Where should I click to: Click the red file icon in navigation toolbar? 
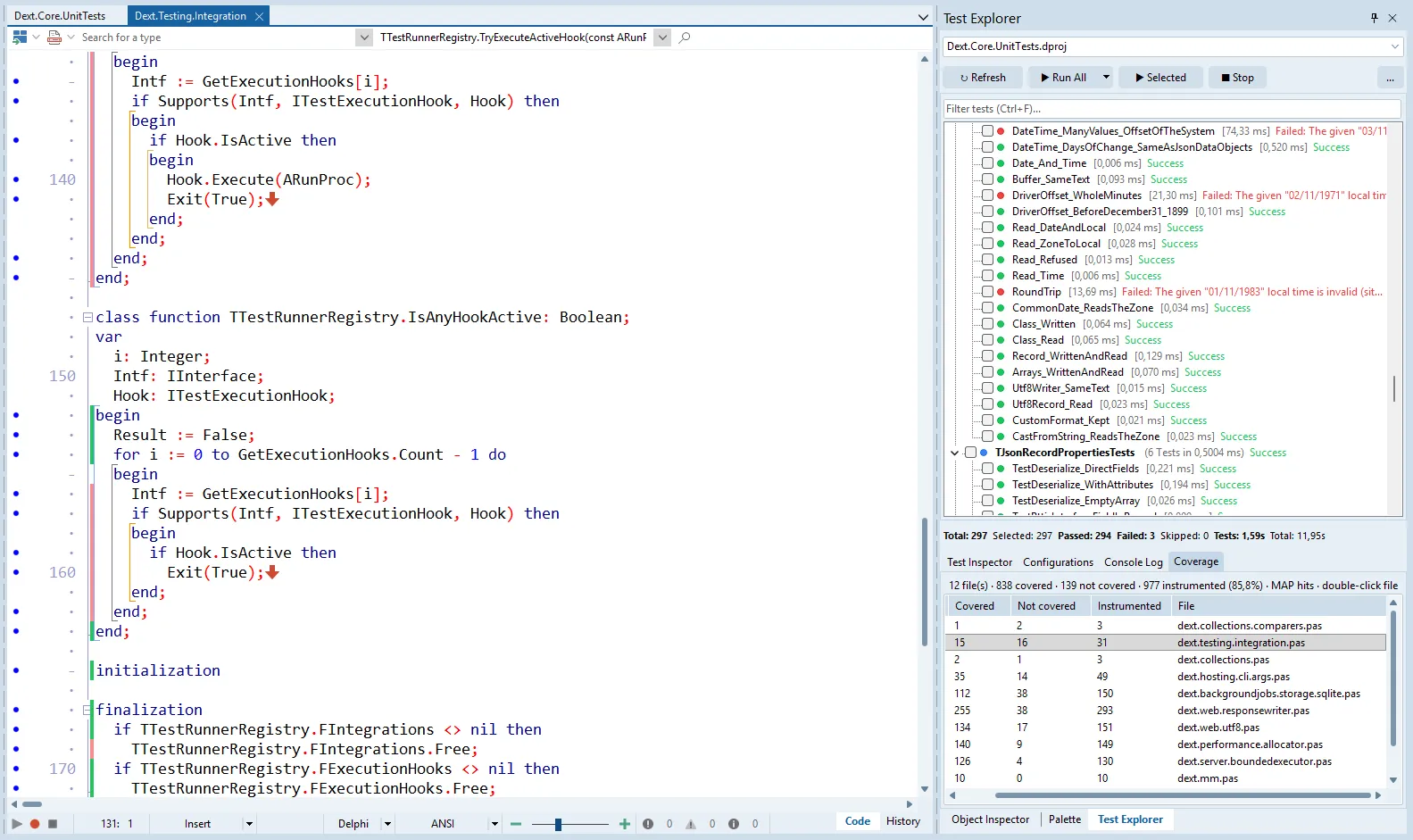54,37
